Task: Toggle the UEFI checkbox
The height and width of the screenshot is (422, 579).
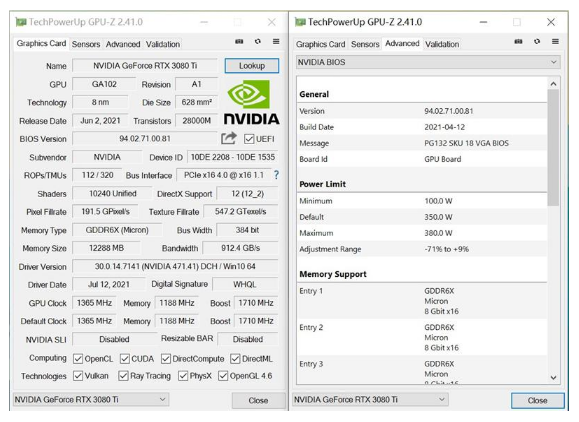Action: pos(249,139)
